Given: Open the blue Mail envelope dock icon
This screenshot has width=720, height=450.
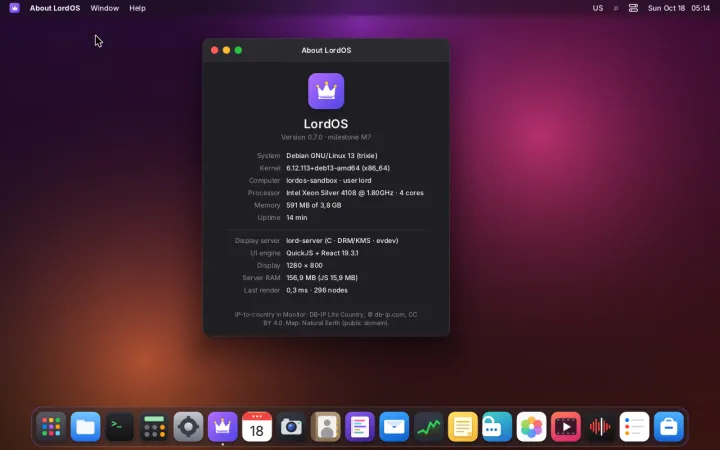Looking at the screenshot, I should (394, 427).
